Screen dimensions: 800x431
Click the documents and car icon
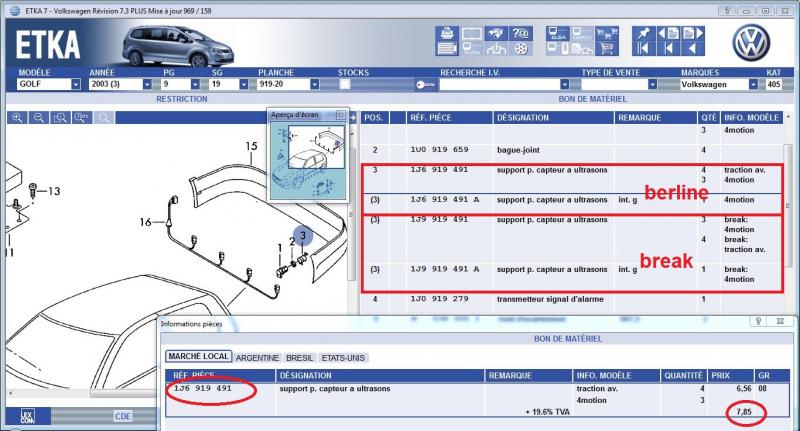click(582, 49)
